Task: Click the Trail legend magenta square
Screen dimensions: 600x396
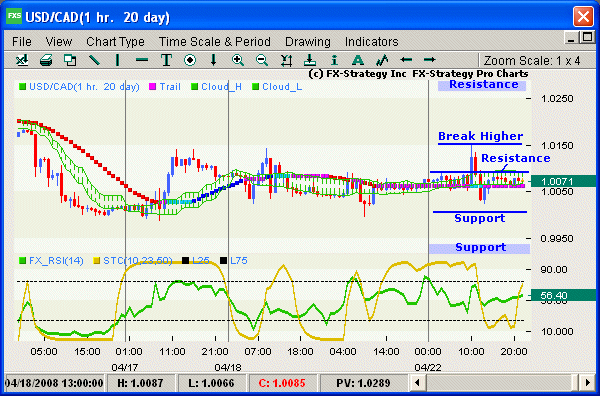Action: pos(153,87)
